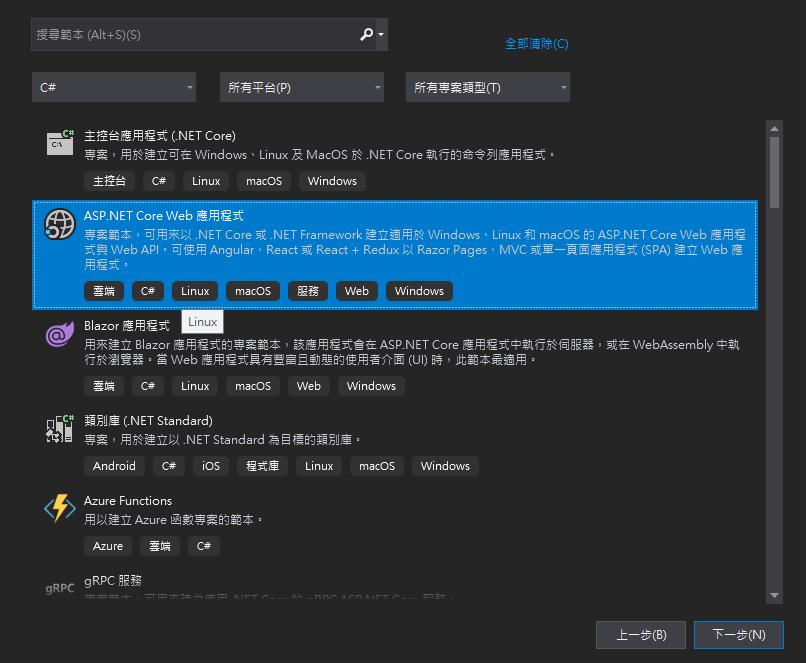
Task: Choose the 主控台應用程式 (.NET Core) title
Action: (160, 136)
